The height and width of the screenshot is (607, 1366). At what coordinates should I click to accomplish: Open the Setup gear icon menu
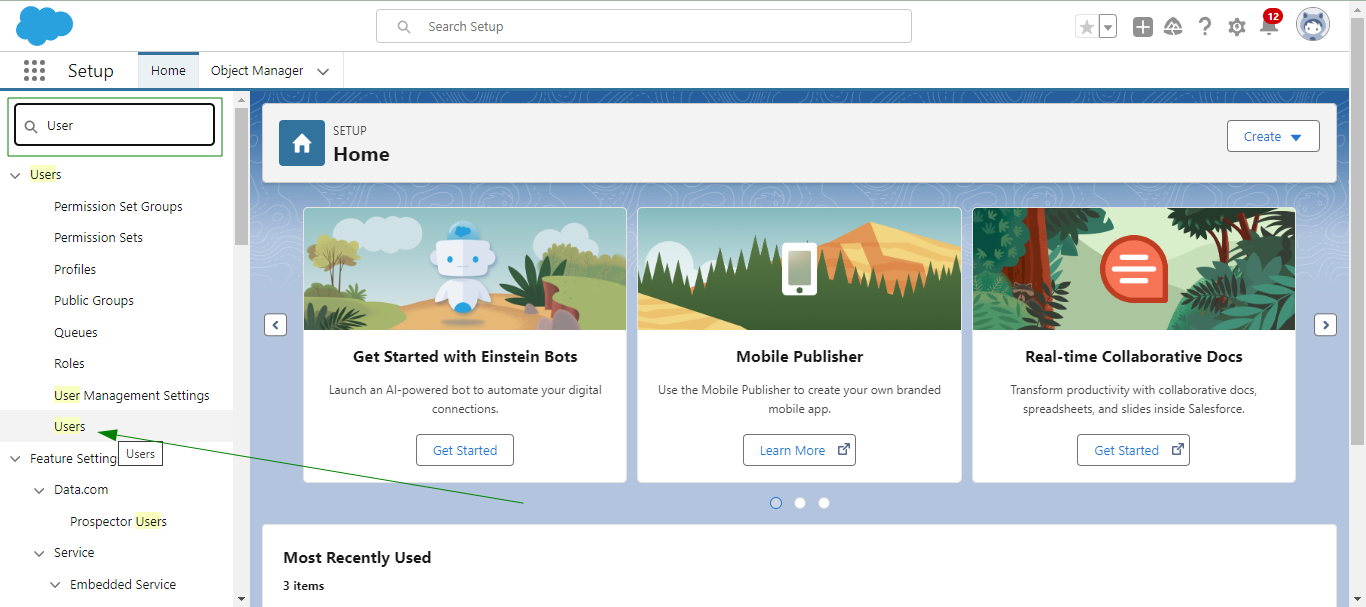[1237, 27]
